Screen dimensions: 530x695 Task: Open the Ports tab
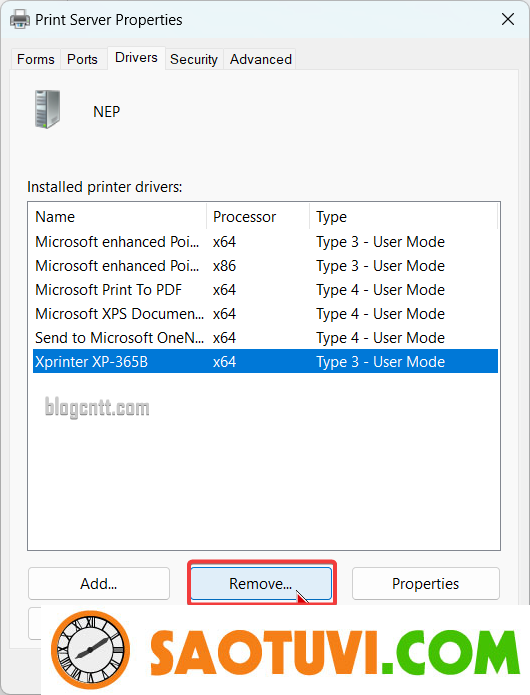(82, 59)
